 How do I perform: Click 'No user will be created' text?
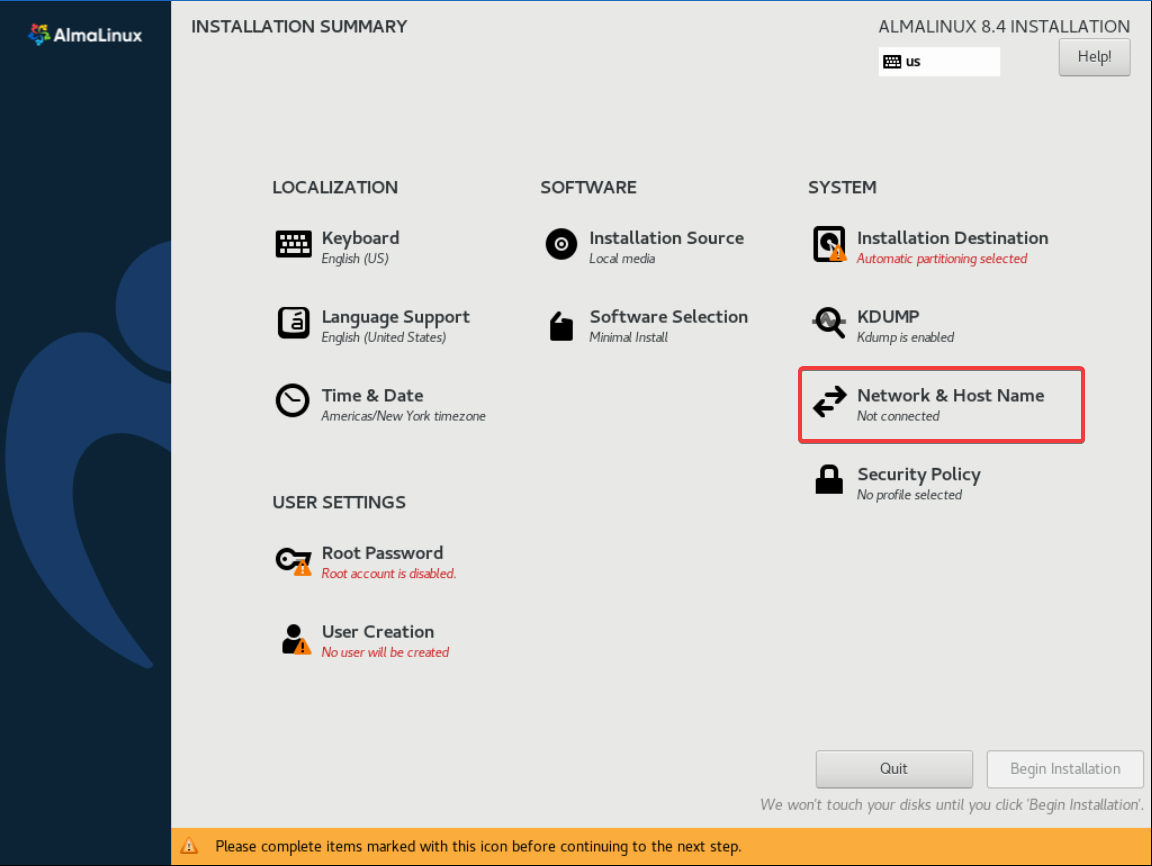(x=385, y=652)
